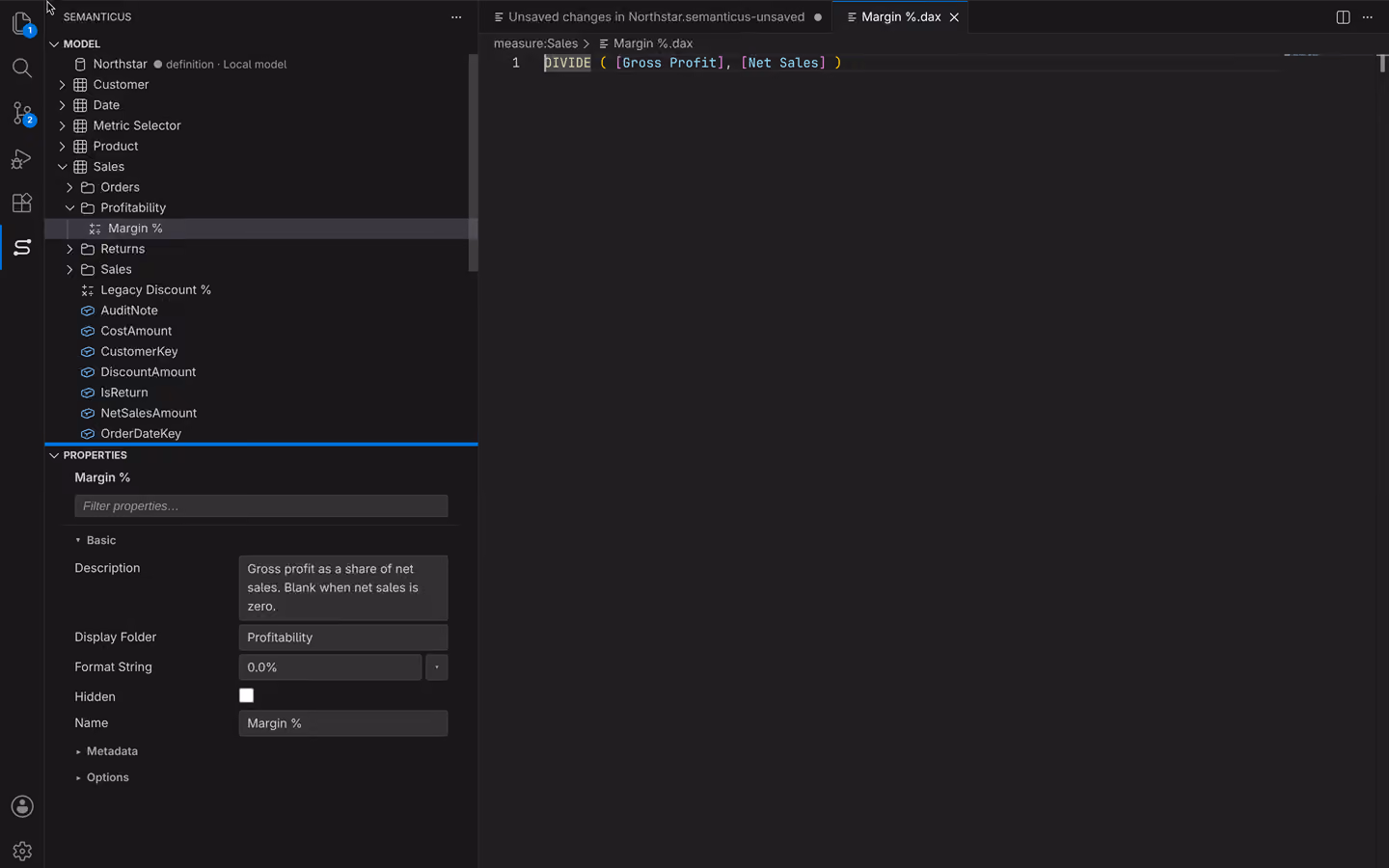Click the Date table icon
The width and height of the screenshot is (1389, 868).
pyautogui.click(x=81, y=105)
